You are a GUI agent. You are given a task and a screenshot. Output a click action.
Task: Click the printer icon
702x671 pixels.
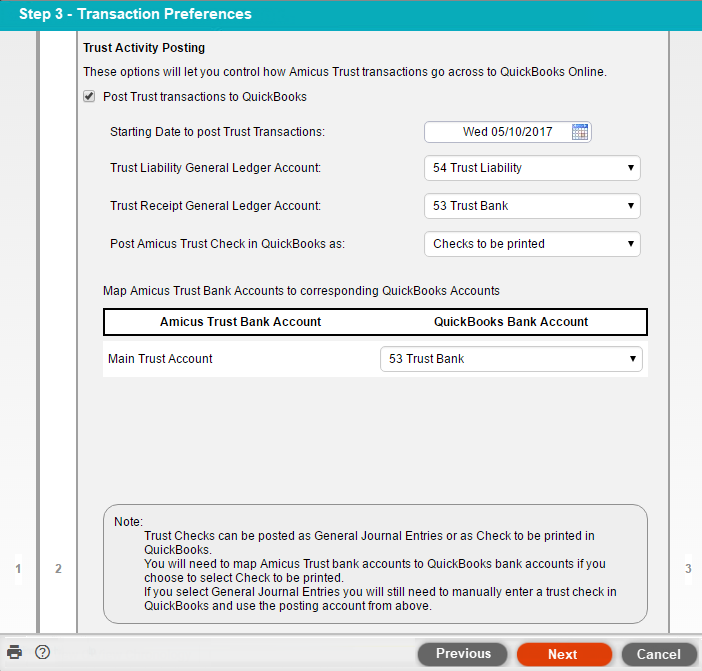click(14, 652)
